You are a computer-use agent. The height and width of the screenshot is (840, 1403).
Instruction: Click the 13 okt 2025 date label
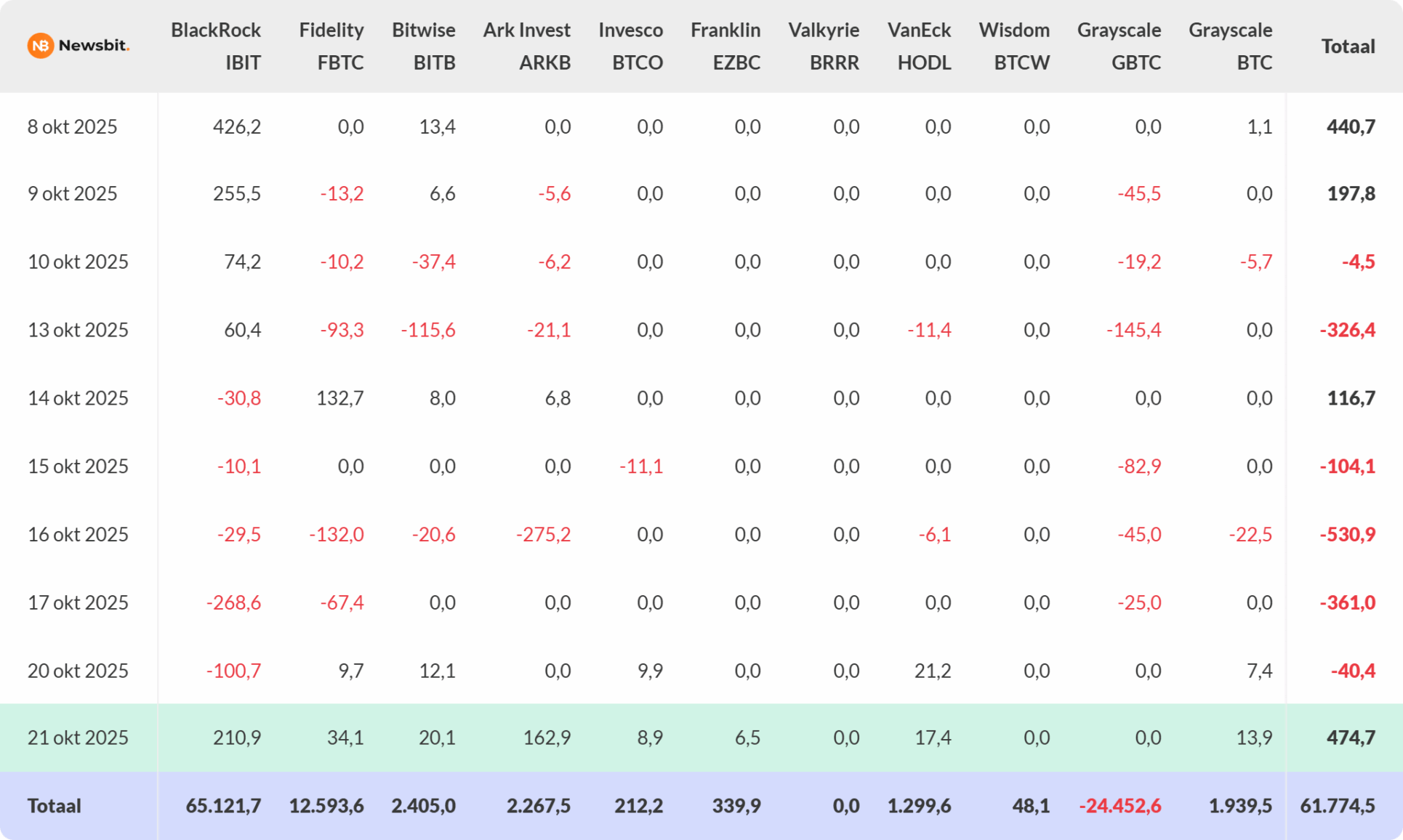tap(78, 330)
